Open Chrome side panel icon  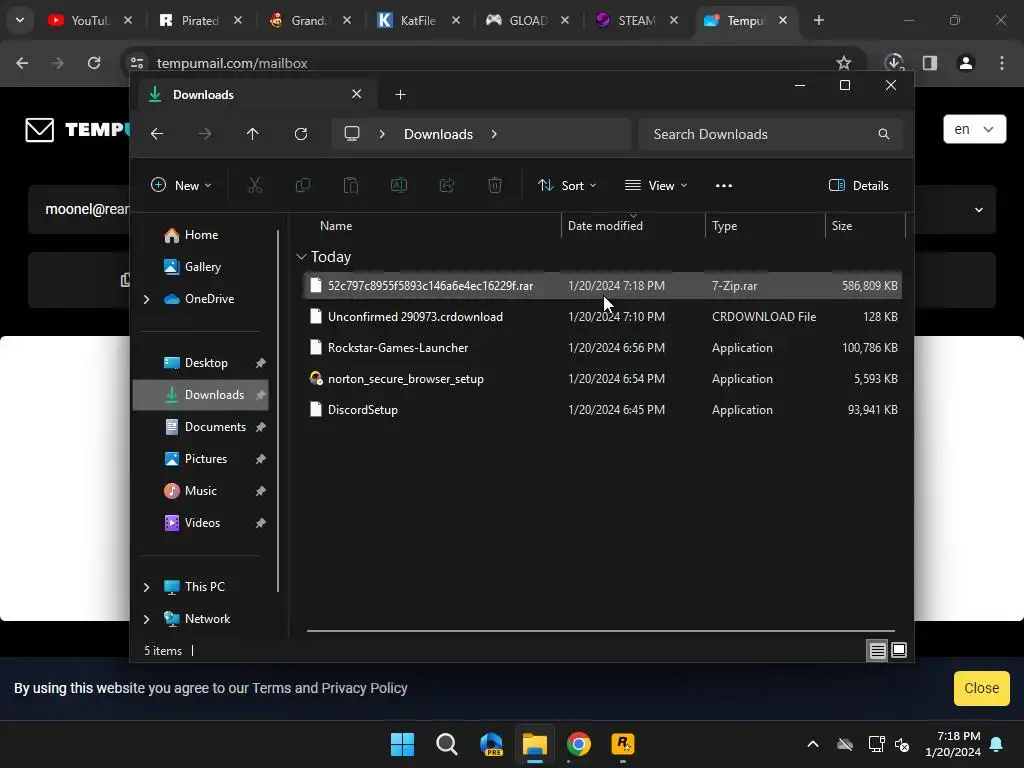[x=930, y=63]
